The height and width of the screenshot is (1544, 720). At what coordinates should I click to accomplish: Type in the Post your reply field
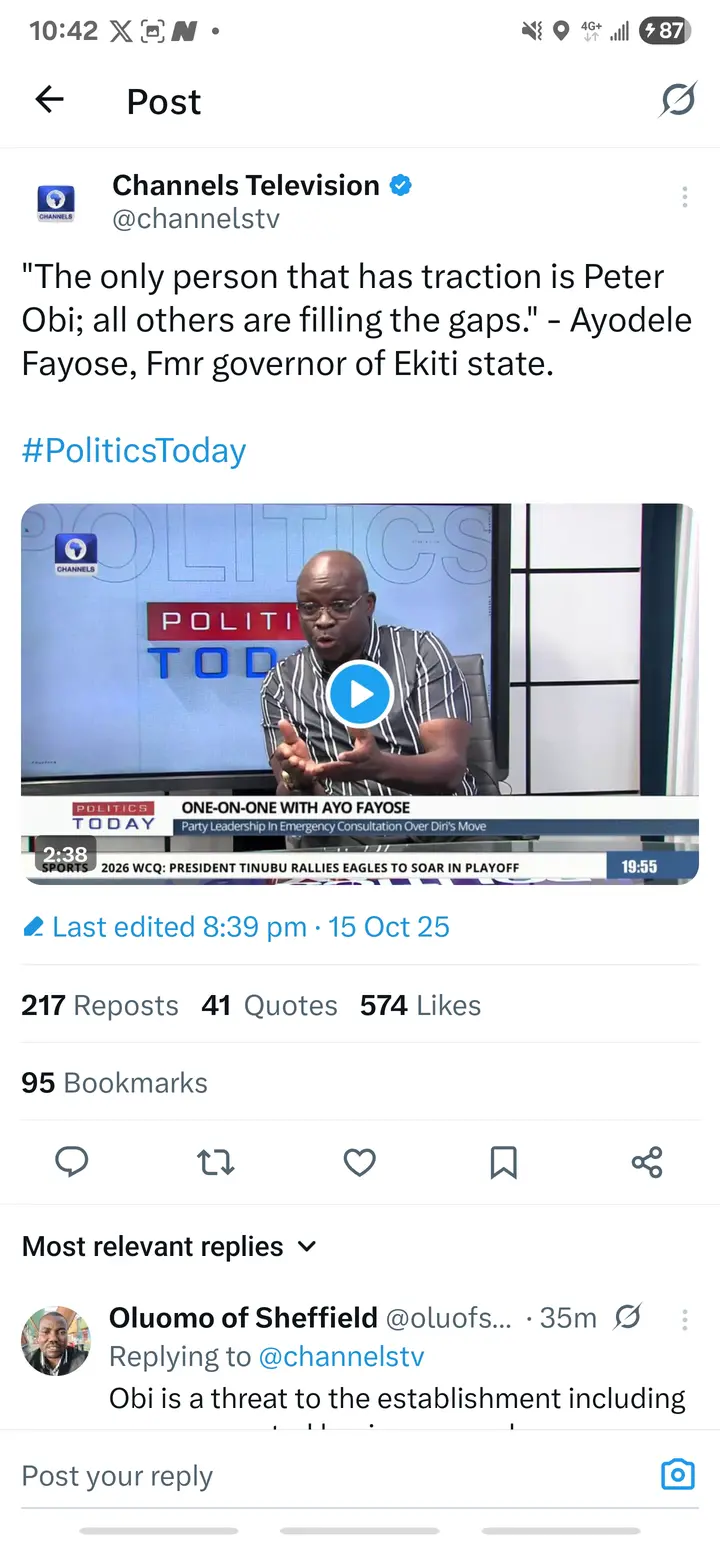point(330,1476)
